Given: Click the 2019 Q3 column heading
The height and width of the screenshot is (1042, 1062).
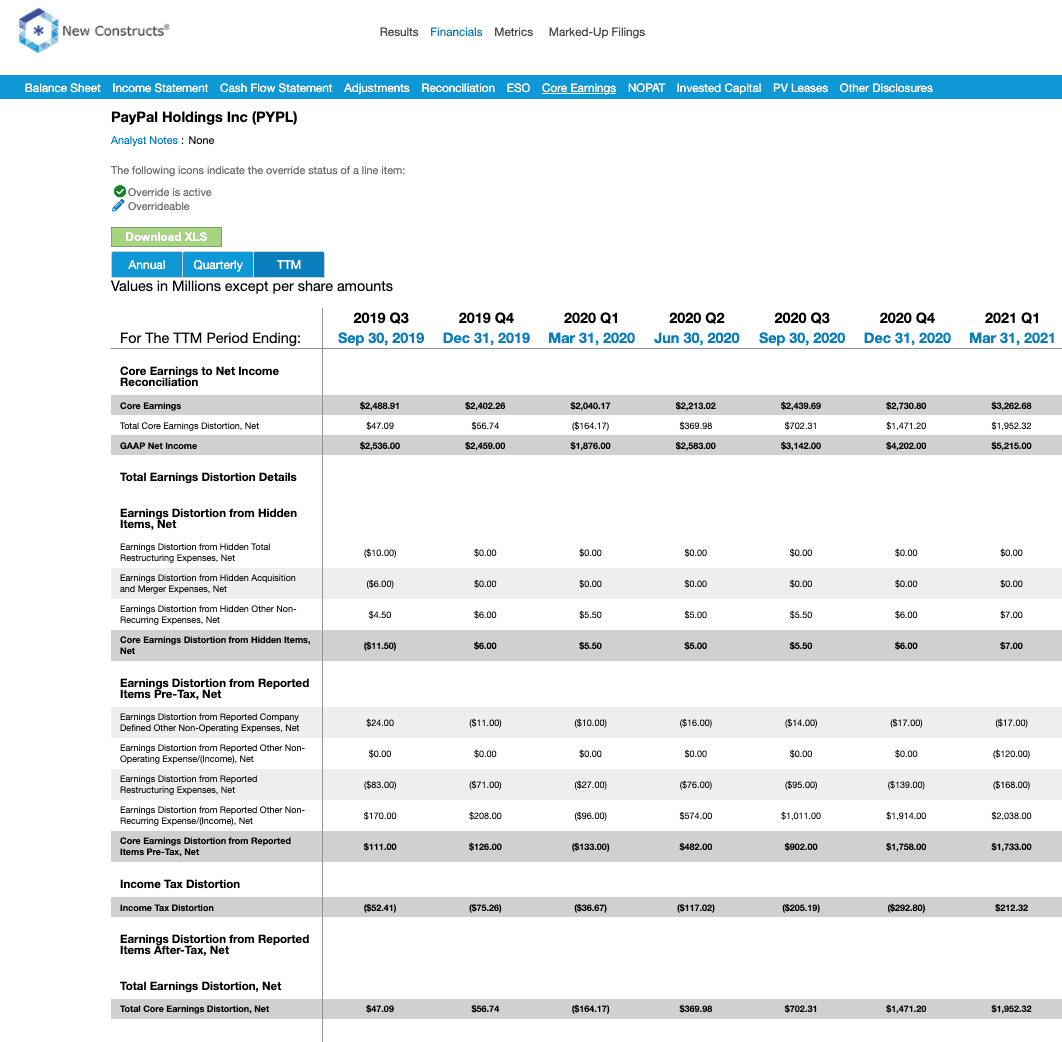Looking at the screenshot, I should [x=381, y=318].
